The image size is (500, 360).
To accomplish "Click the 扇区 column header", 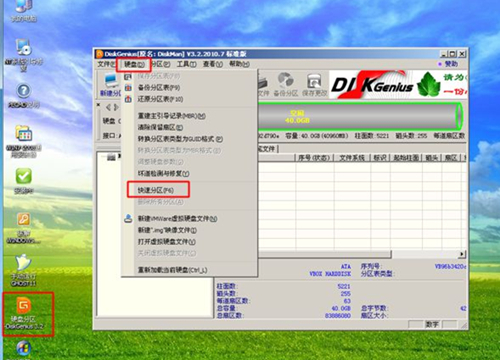I will pos(451,158).
